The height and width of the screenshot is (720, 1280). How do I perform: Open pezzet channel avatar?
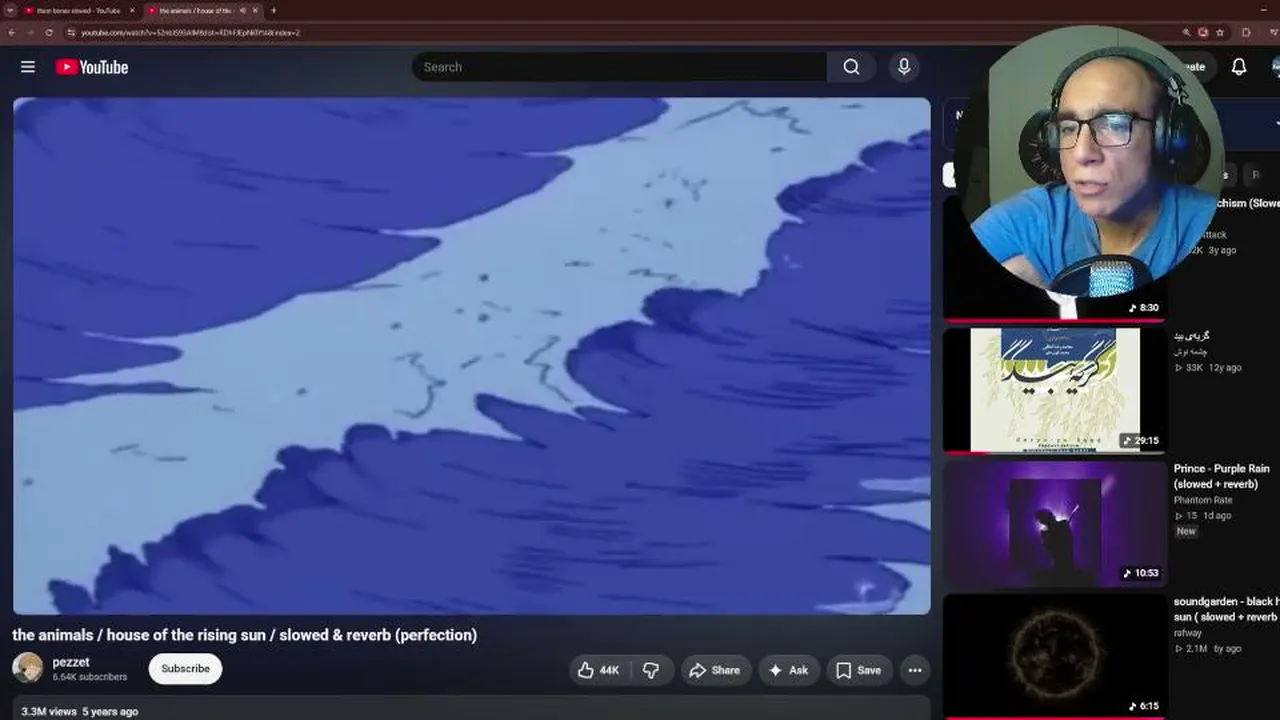28,668
